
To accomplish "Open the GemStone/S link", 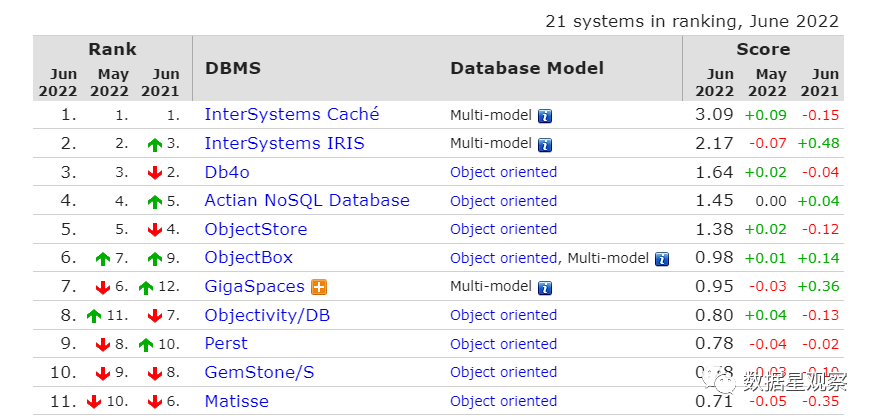I will pos(259,373).
